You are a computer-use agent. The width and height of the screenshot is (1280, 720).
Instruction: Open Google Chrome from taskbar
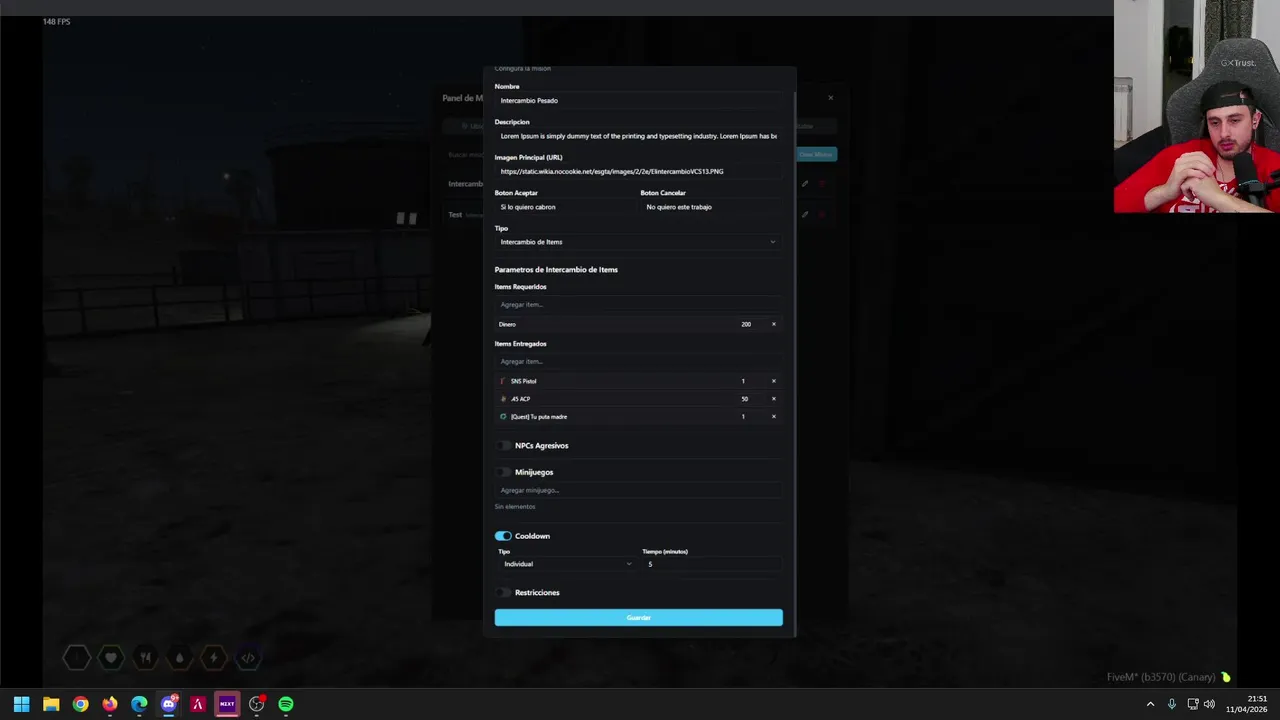80,704
